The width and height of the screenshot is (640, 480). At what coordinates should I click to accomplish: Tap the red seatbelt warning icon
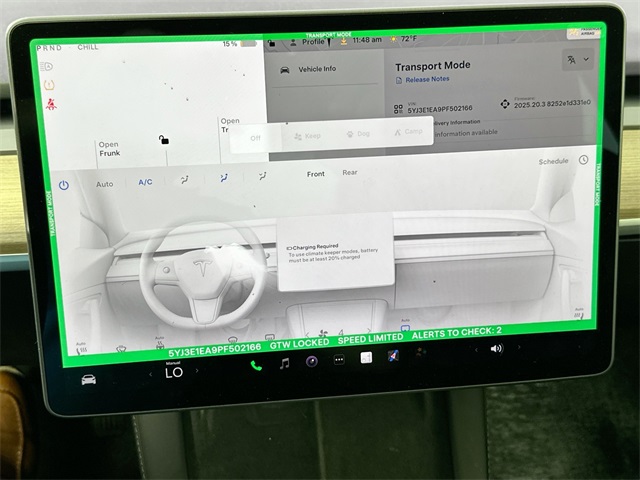pyautogui.click(x=51, y=104)
